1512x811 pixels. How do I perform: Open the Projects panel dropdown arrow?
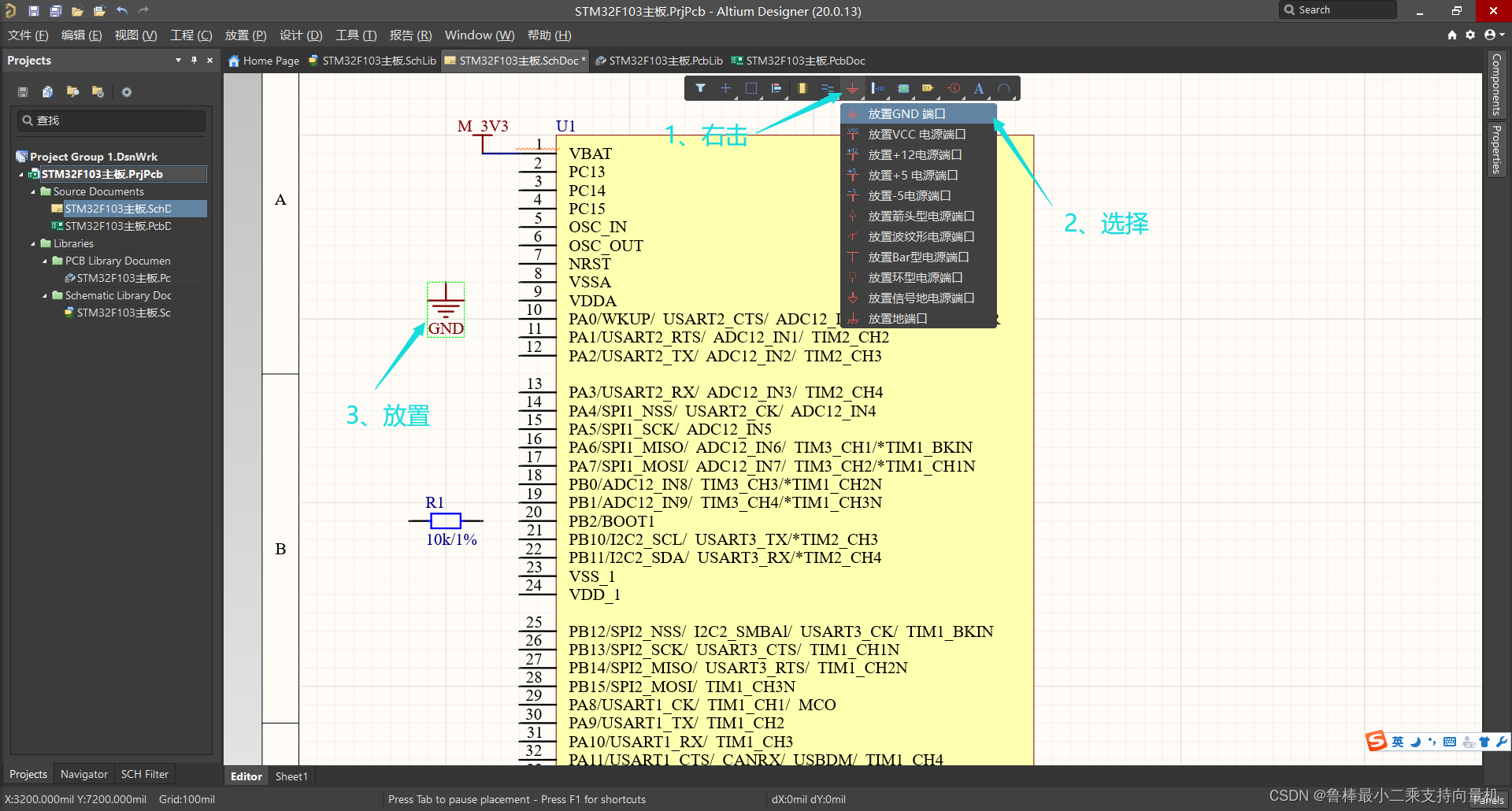178,61
